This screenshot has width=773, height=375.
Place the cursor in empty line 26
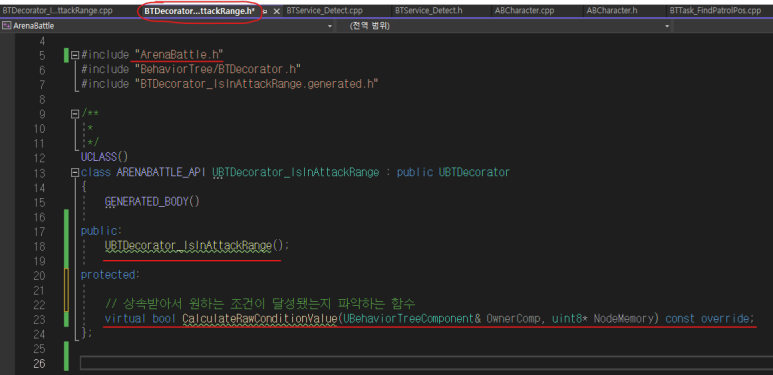[426, 364]
